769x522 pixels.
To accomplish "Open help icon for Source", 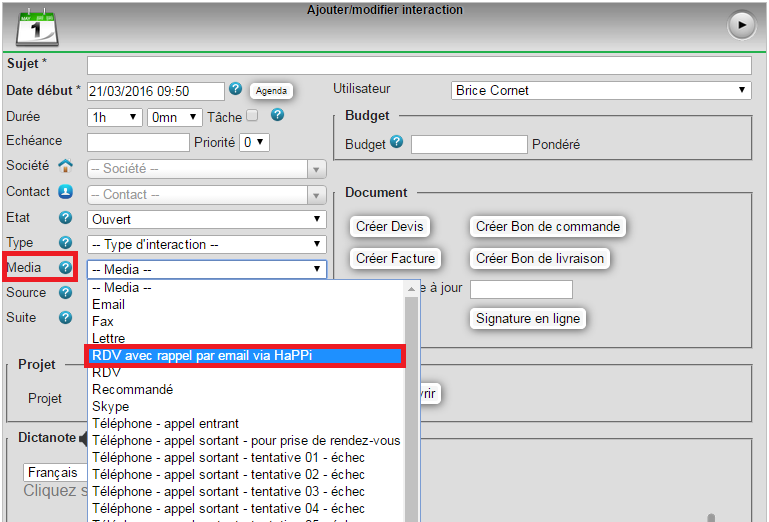I will pyautogui.click(x=65, y=292).
